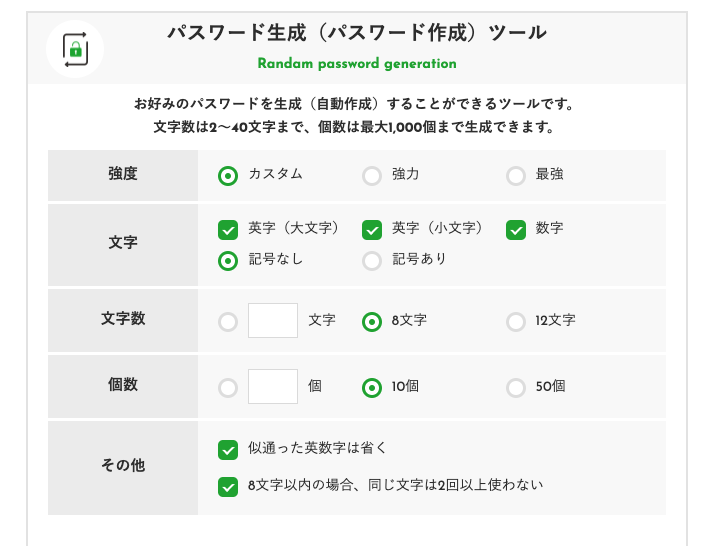This screenshot has height=546, width=713.
Task: Click the custom 個数 quantity input field
Action: pyautogui.click(x=273, y=386)
